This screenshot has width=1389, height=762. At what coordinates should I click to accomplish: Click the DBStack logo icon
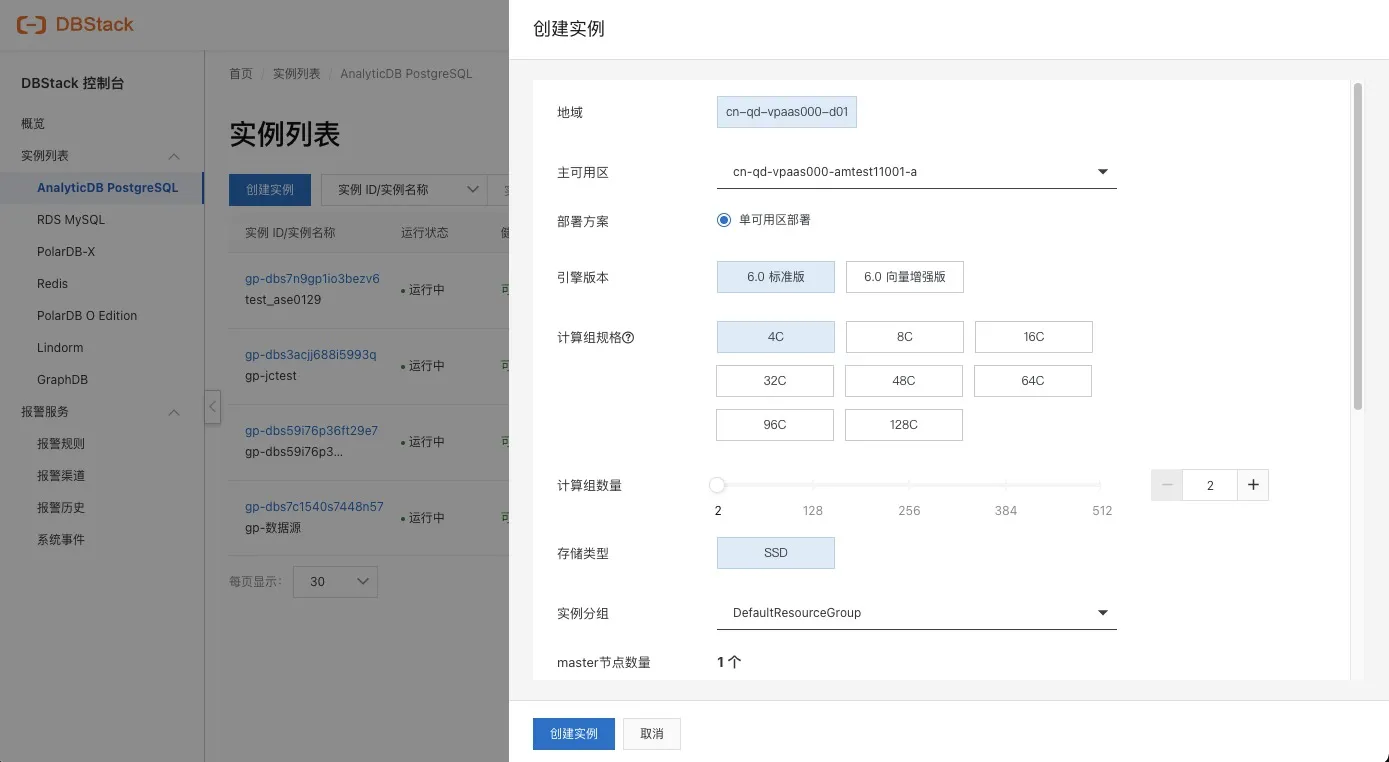pos(31,24)
